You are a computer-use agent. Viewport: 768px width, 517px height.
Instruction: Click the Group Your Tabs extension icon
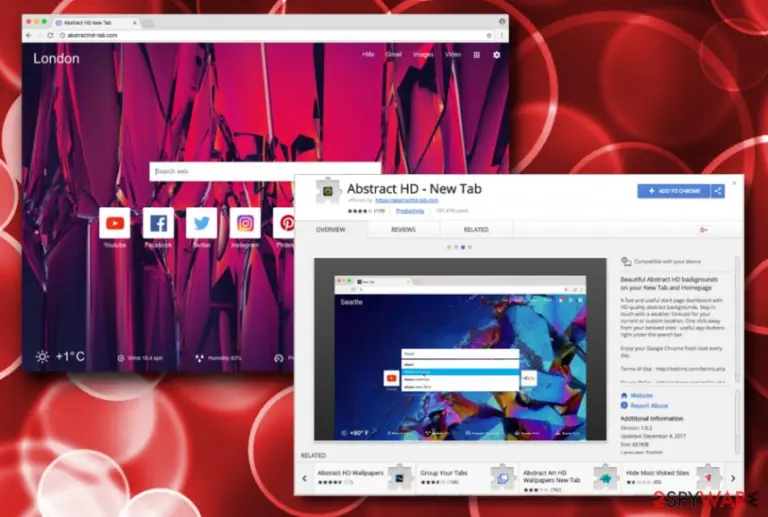coord(503,477)
